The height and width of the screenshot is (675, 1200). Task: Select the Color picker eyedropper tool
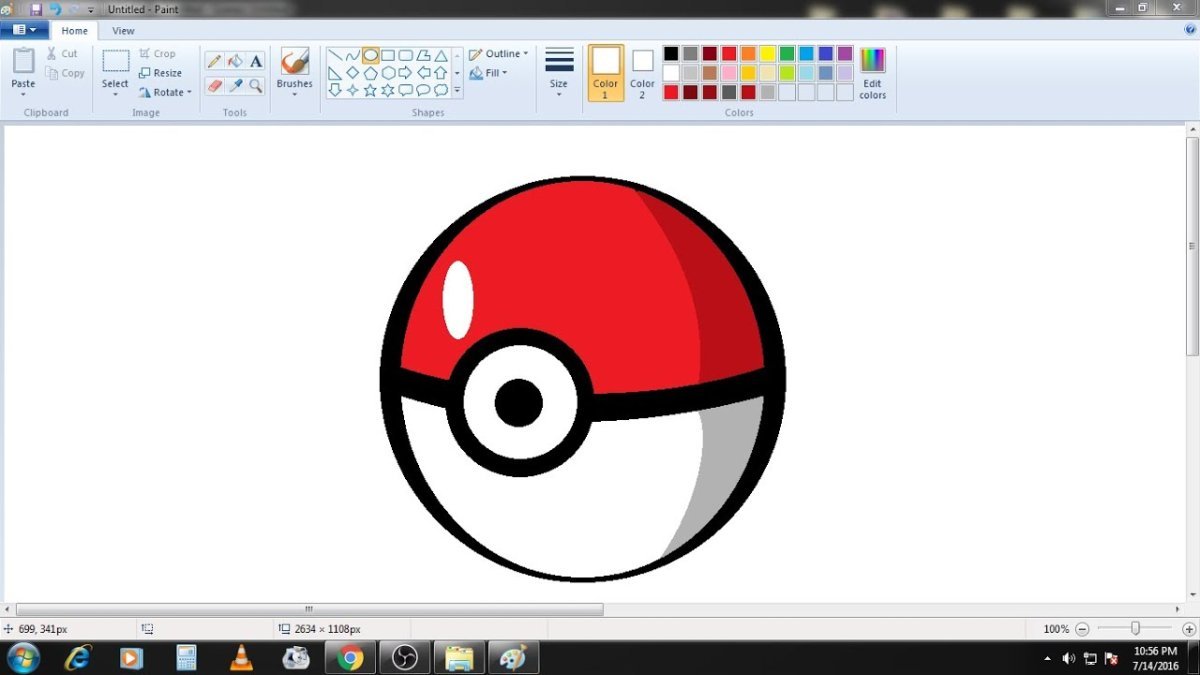pyautogui.click(x=235, y=86)
